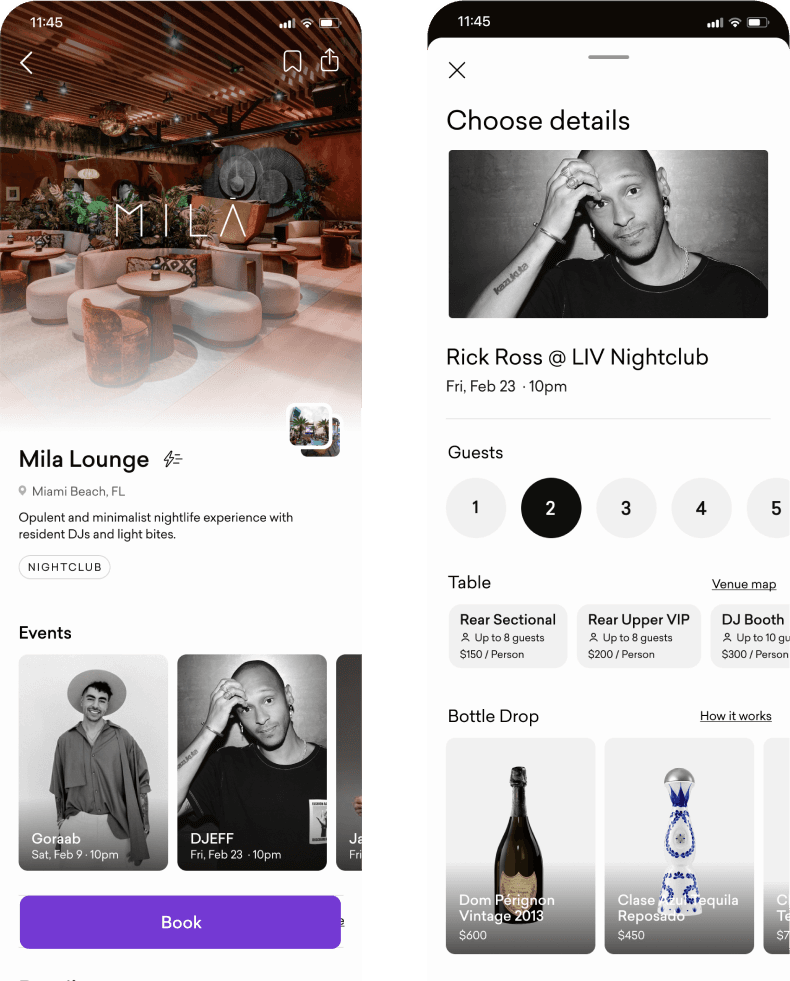Screen dimensions: 790x981
Task: Select Dom Pérignon Vintage 2013 bottle
Action: point(520,846)
